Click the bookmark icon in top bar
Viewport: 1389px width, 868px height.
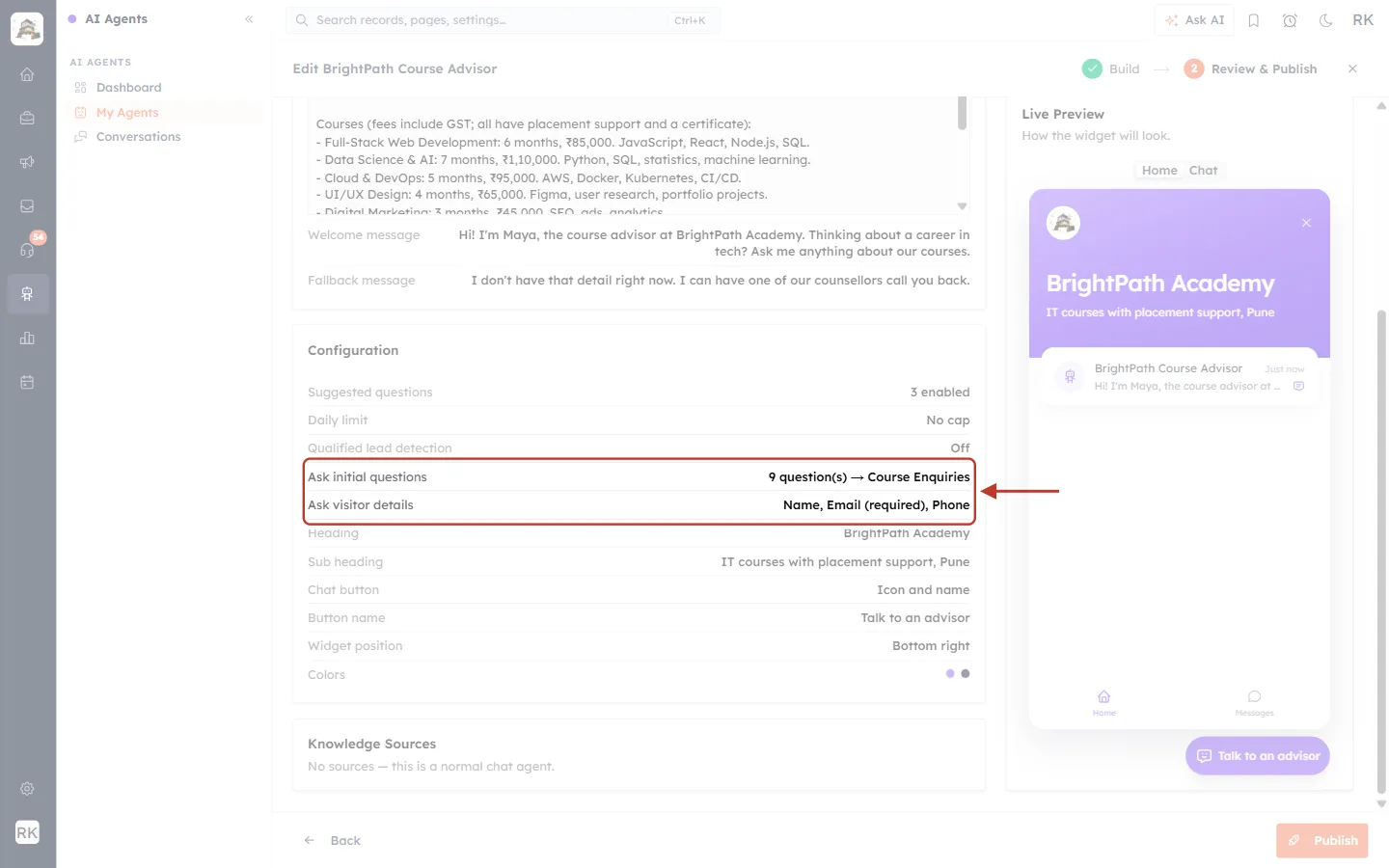(x=1254, y=20)
